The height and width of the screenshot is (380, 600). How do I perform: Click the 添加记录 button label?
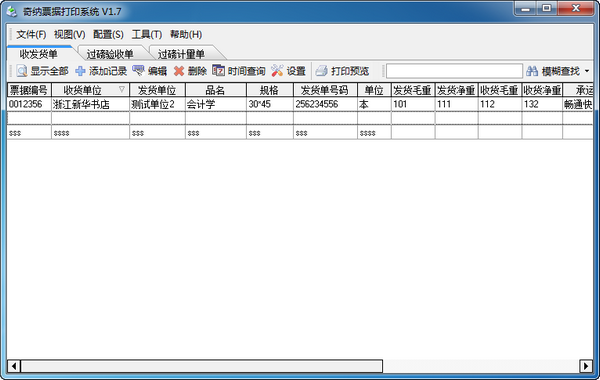click(108, 71)
